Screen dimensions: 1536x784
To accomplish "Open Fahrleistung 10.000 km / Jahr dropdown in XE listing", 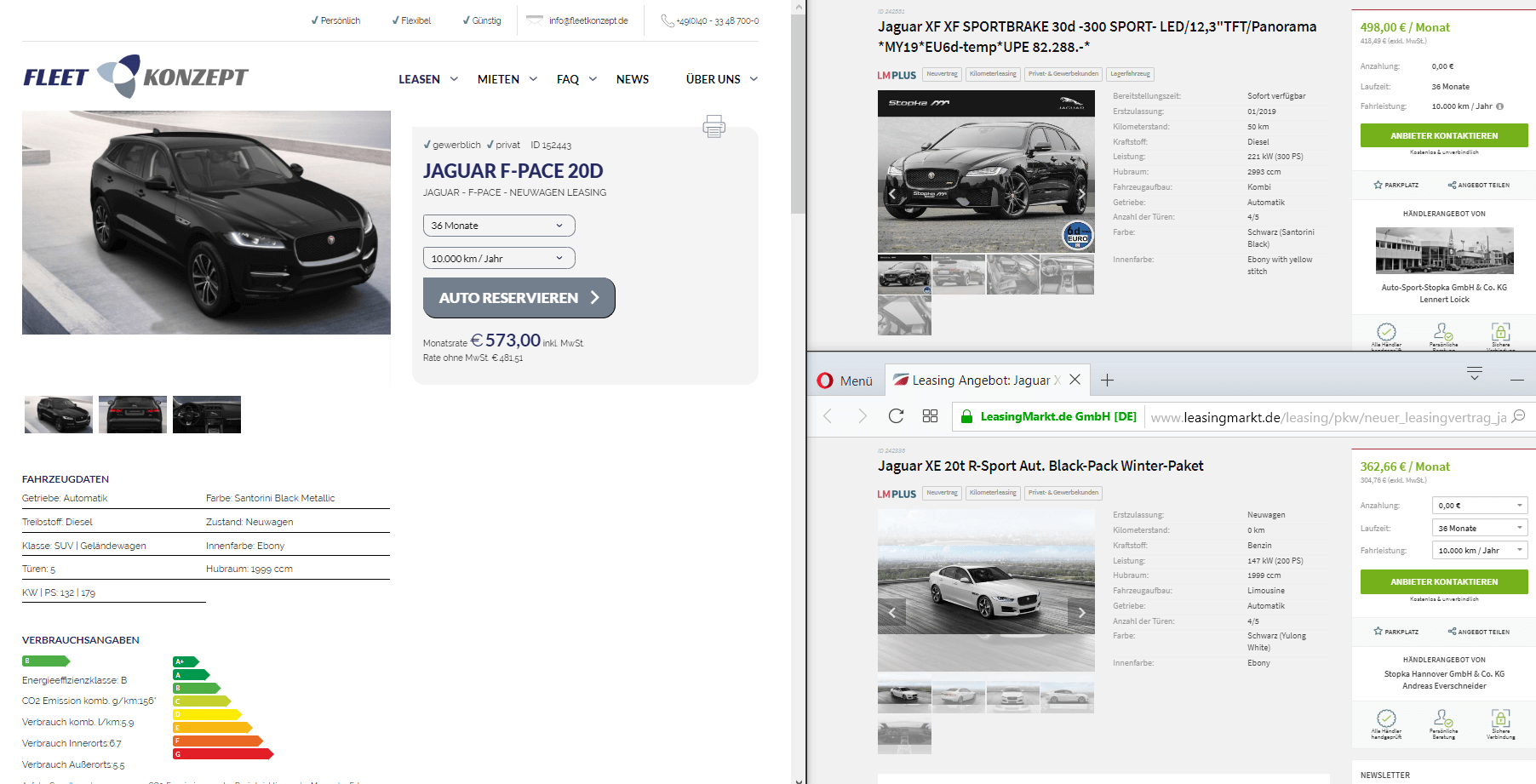I will [1480, 551].
